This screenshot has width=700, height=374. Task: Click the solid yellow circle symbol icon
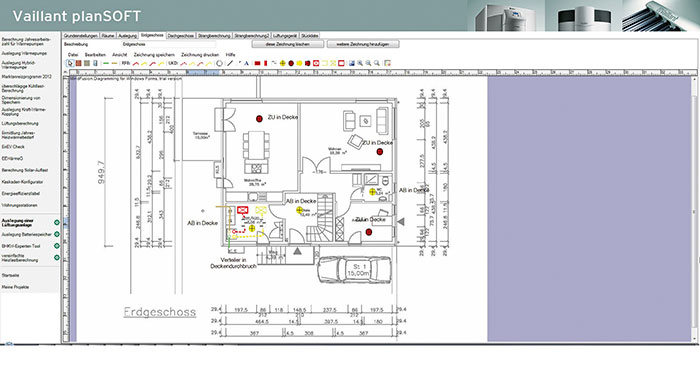point(300,63)
